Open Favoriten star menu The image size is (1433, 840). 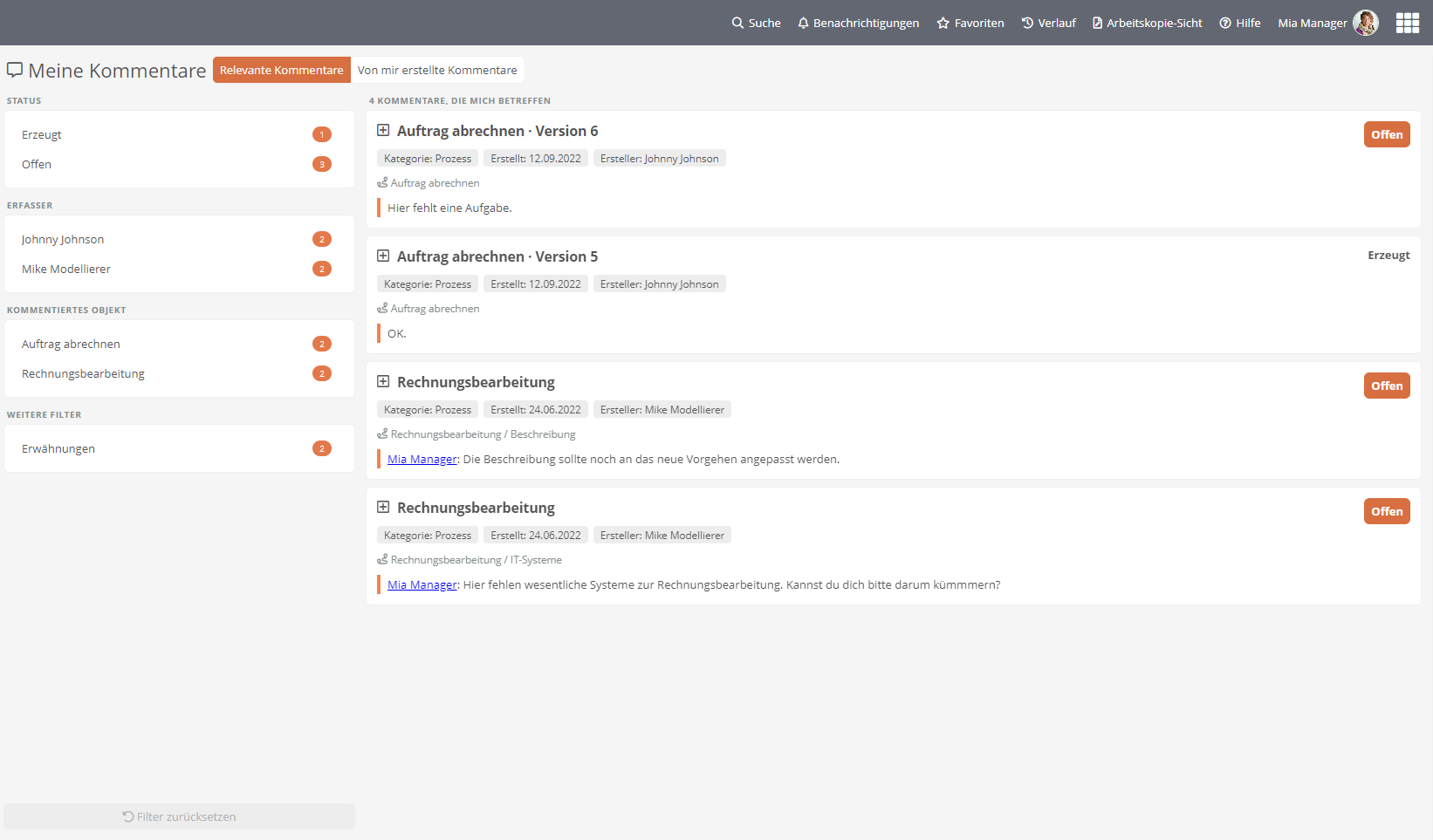point(970,23)
